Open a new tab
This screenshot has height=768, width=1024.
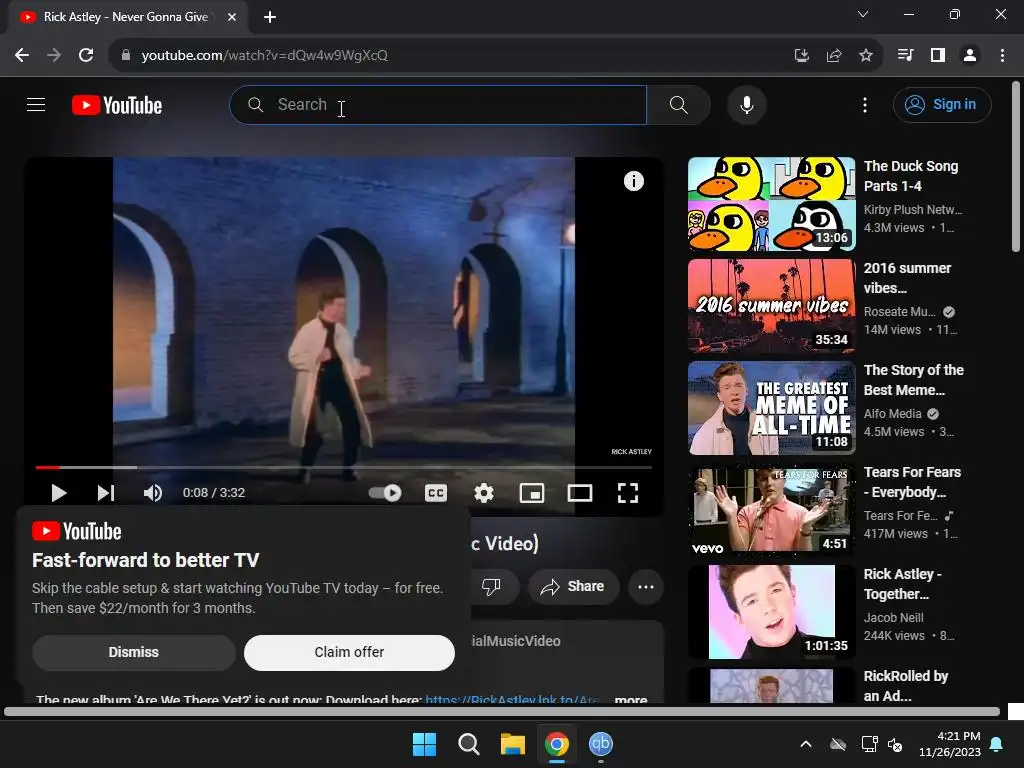tap(270, 17)
